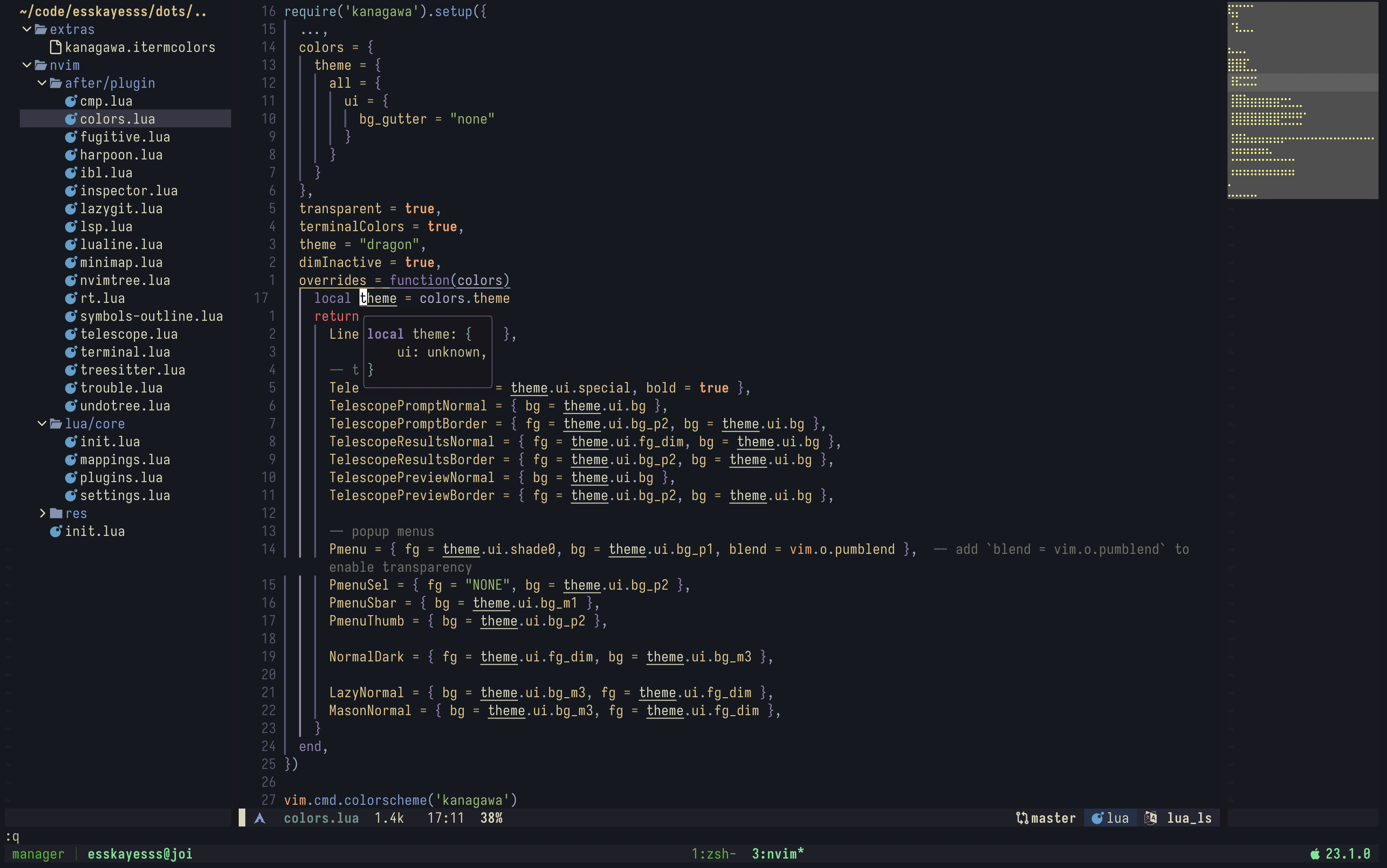This screenshot has width=1387, height=868.
Task: Expand the res folder
Action: [x=42, y=513]
